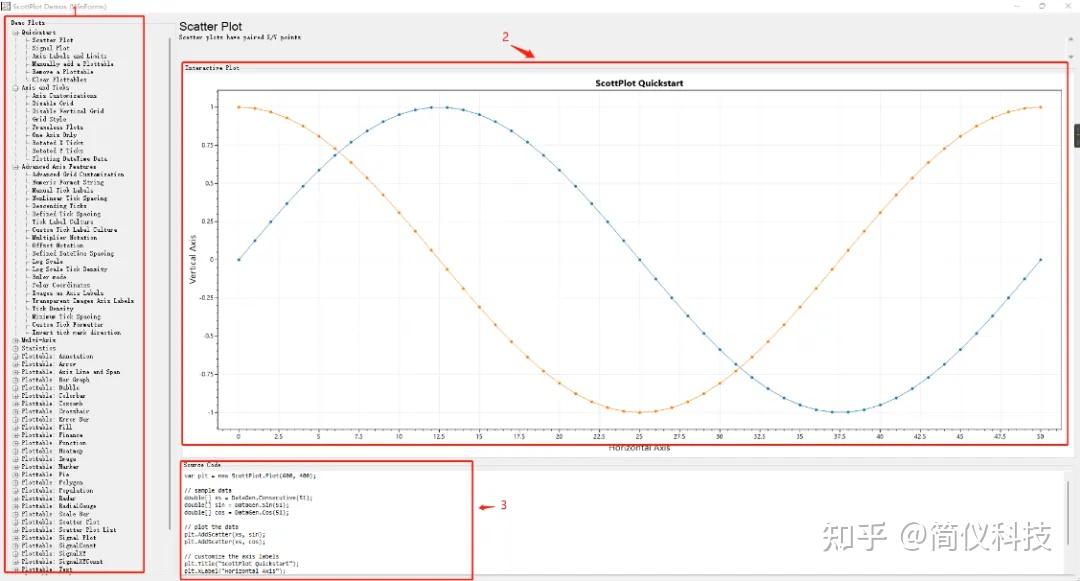Click the Vertical Axis label on chart
The image size is (1080, 581).
click(193, 260)
